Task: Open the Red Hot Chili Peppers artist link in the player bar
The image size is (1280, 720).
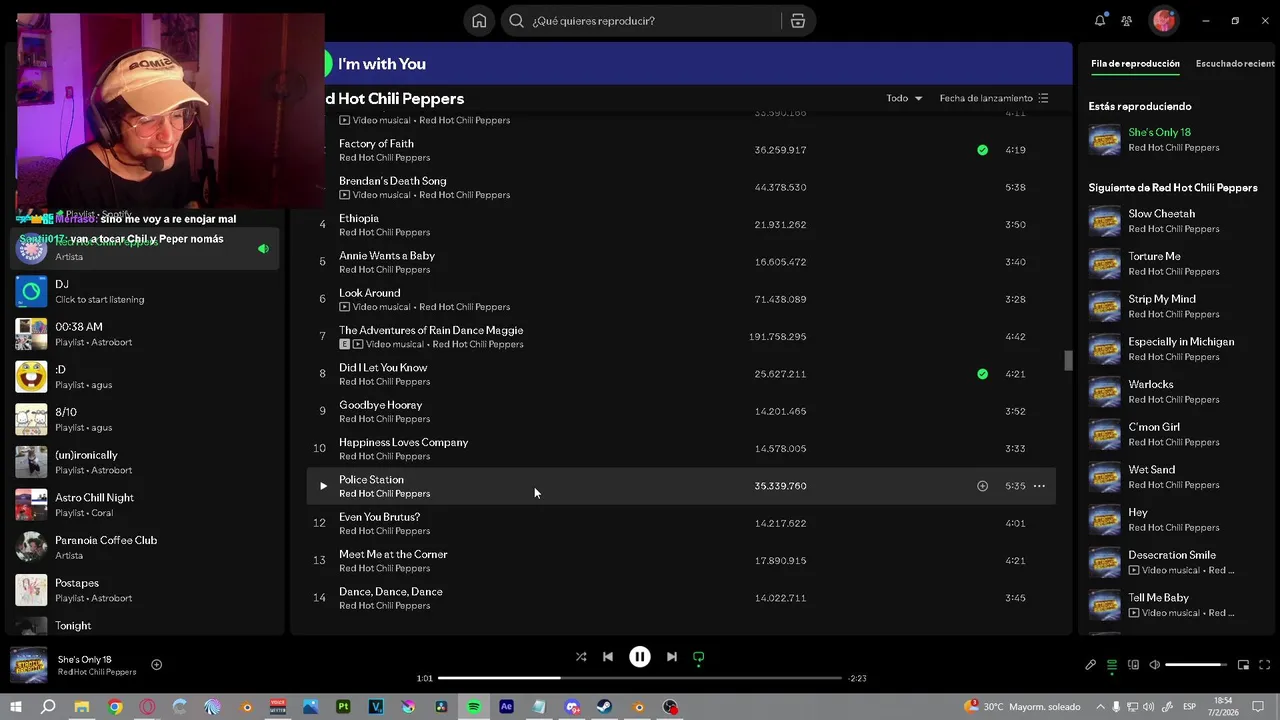Action: point(97,672)
